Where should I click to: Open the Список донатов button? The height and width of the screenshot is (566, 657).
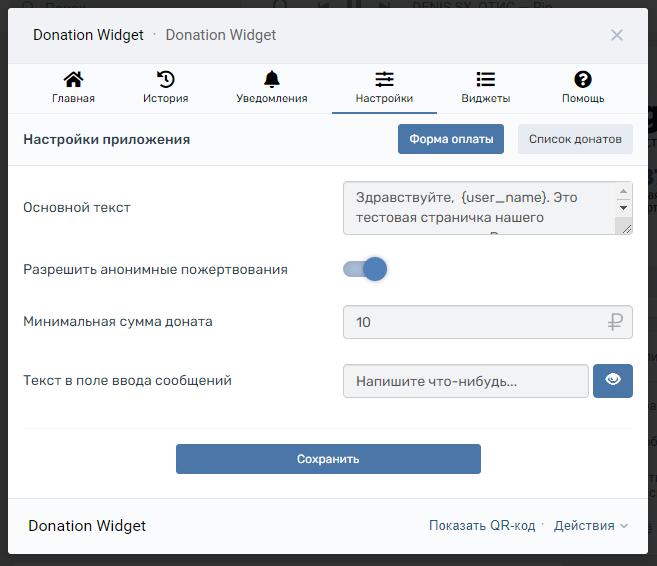click(575, 139)
